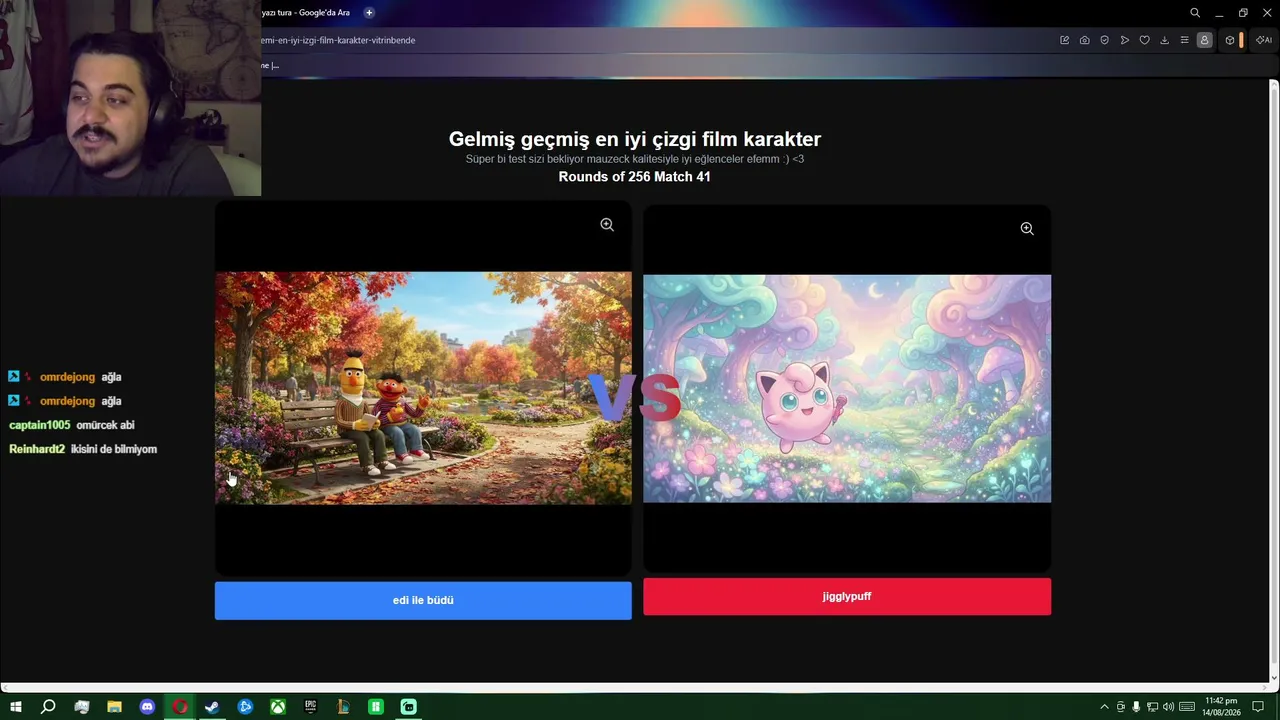Click the captain1005 chat username

coord(40,425)
